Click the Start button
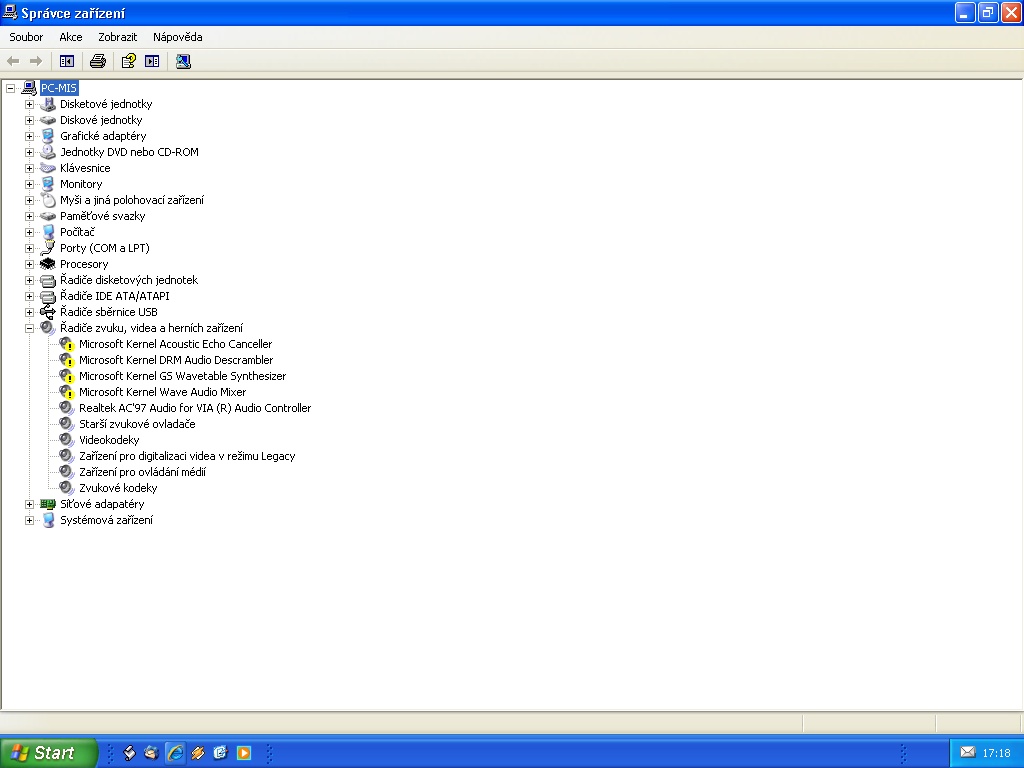1024x768 pixels. [x=48, y=753]
